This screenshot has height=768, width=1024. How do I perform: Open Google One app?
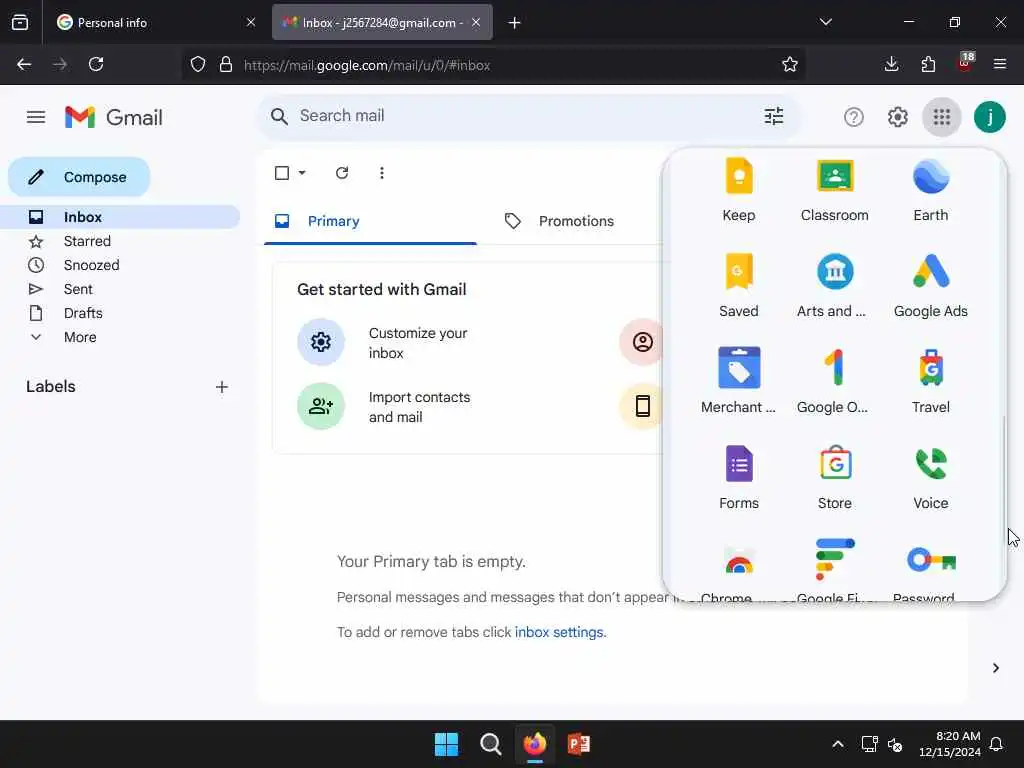pos(835,381)
